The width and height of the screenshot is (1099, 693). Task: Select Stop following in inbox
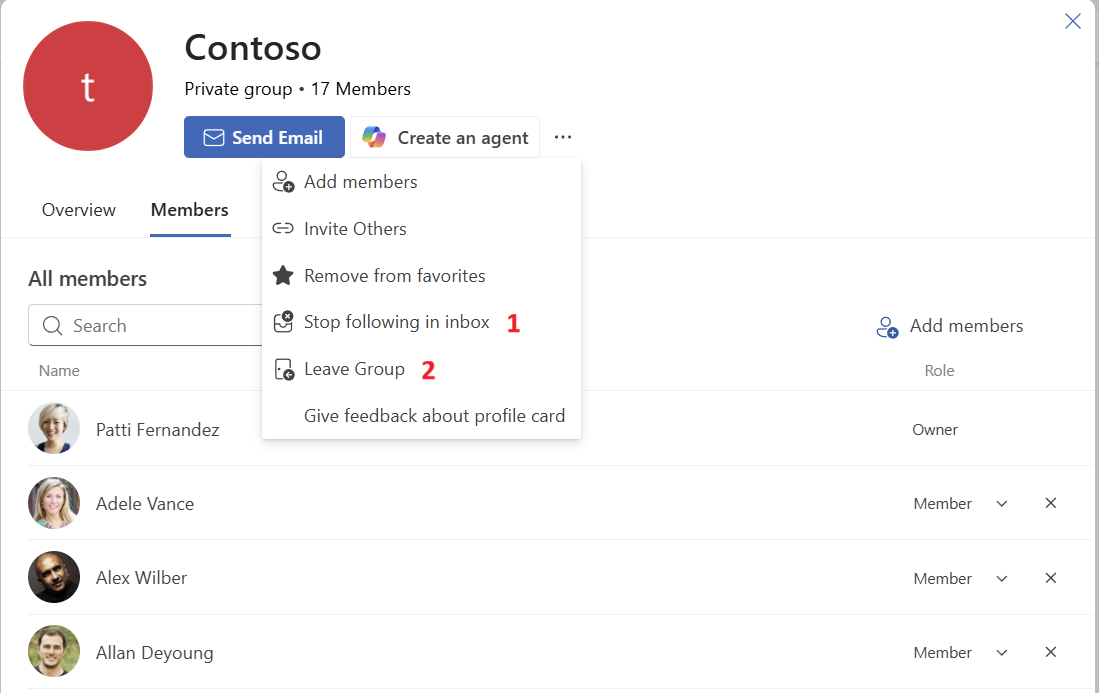click(421, 322)
